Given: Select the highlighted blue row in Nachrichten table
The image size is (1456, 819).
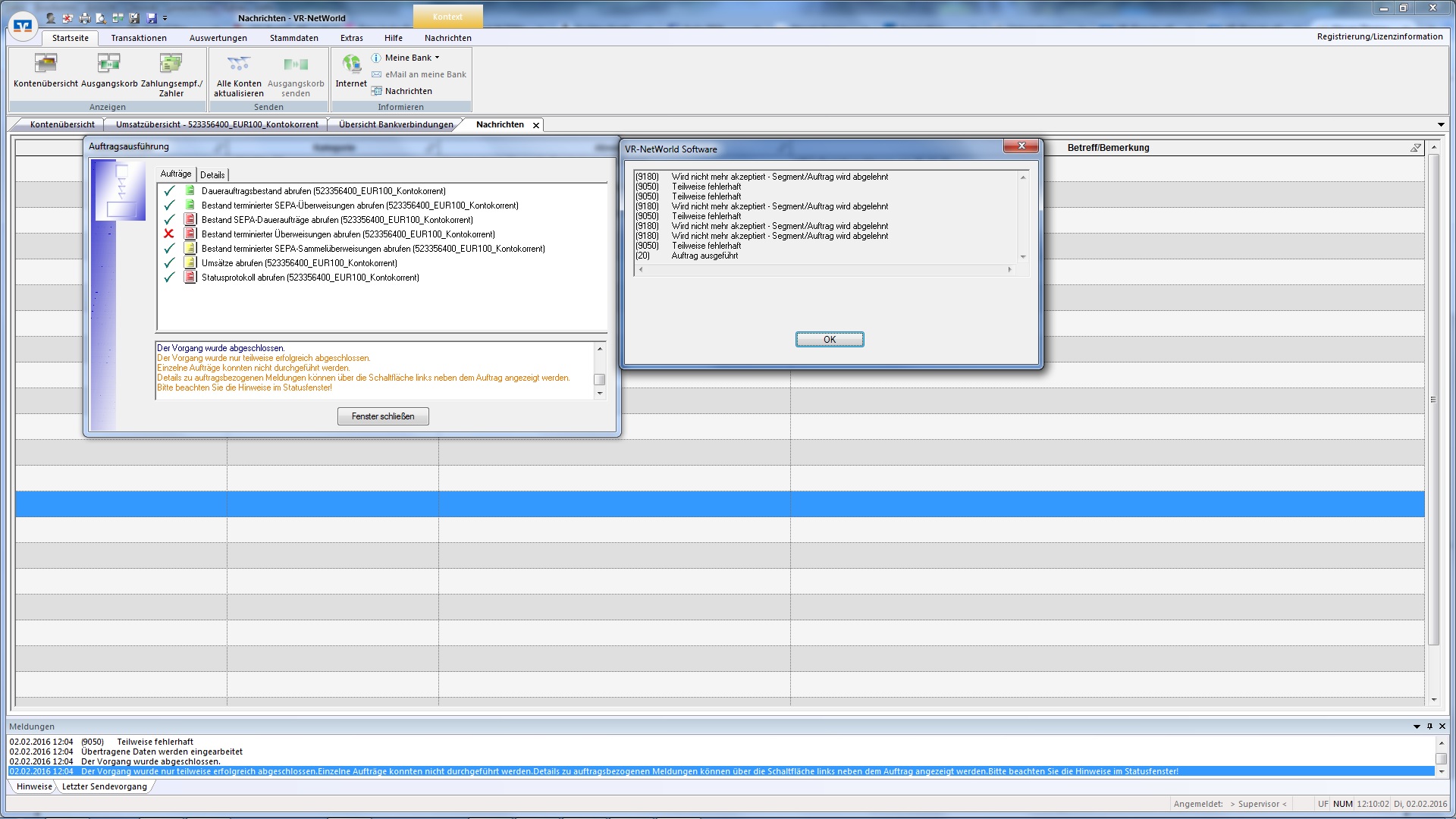Looking at the screenshot, I should pos(720,504).
